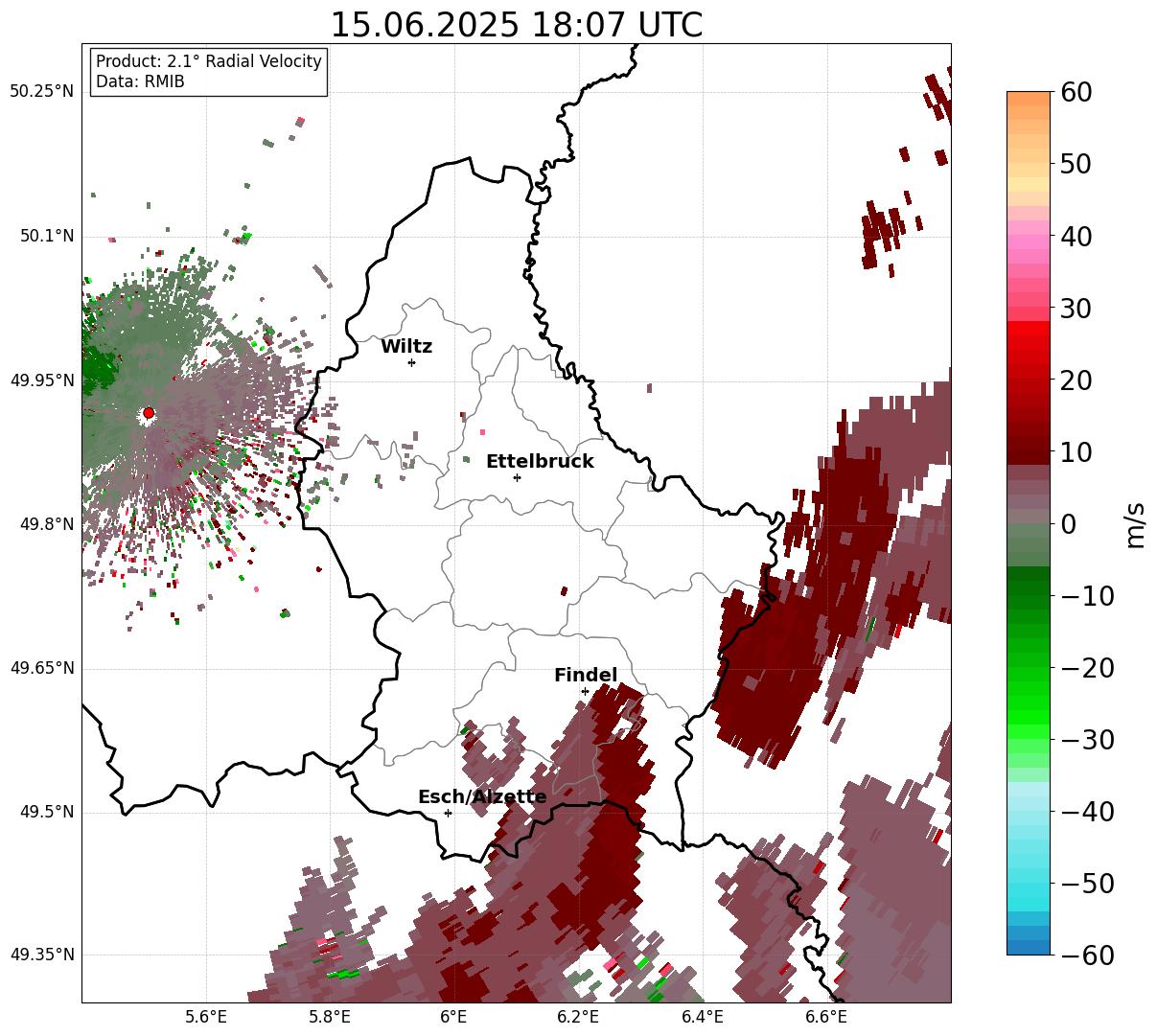Click the 49.5°N latitude label
Screen dimensions: 1157x1036
pyautogui.click(x=47, y=813)
